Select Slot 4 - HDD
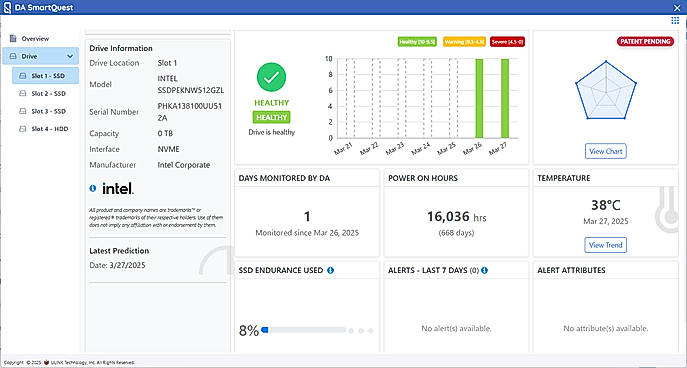Viewport: 687px width, 368px height. tap(46, 129)
